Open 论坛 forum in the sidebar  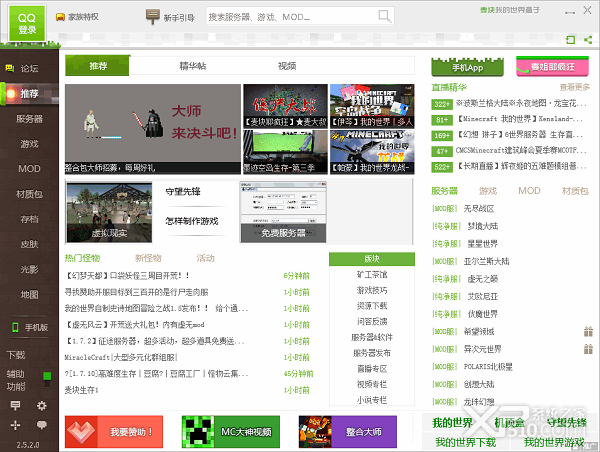[29, 69]
